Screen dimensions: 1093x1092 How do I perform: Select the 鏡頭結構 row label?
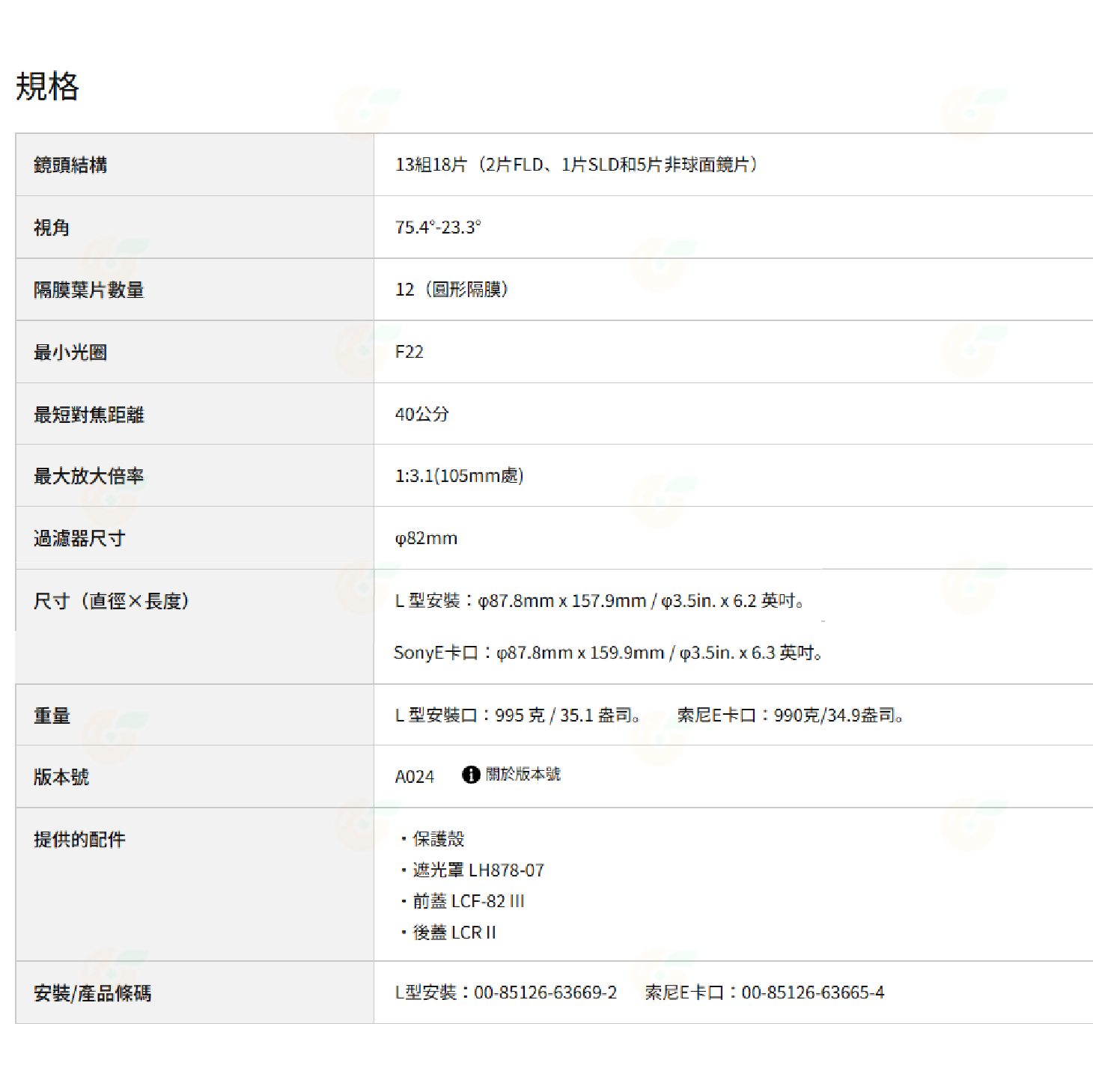[70, 166]
